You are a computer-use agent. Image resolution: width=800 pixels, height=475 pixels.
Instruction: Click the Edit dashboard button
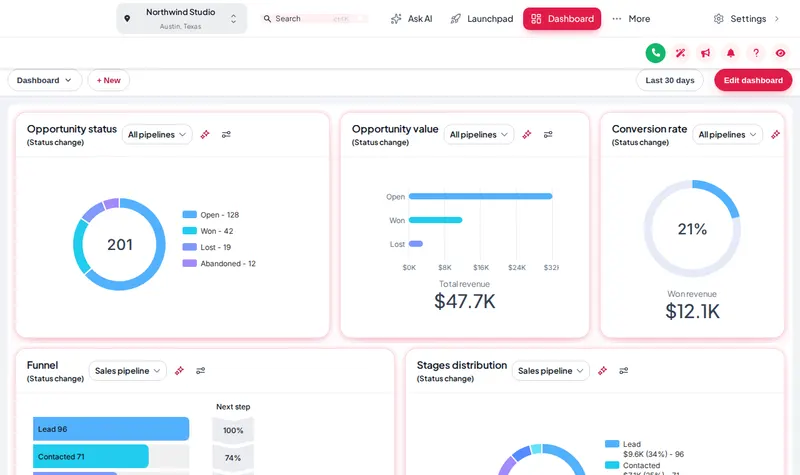point(753,80)
